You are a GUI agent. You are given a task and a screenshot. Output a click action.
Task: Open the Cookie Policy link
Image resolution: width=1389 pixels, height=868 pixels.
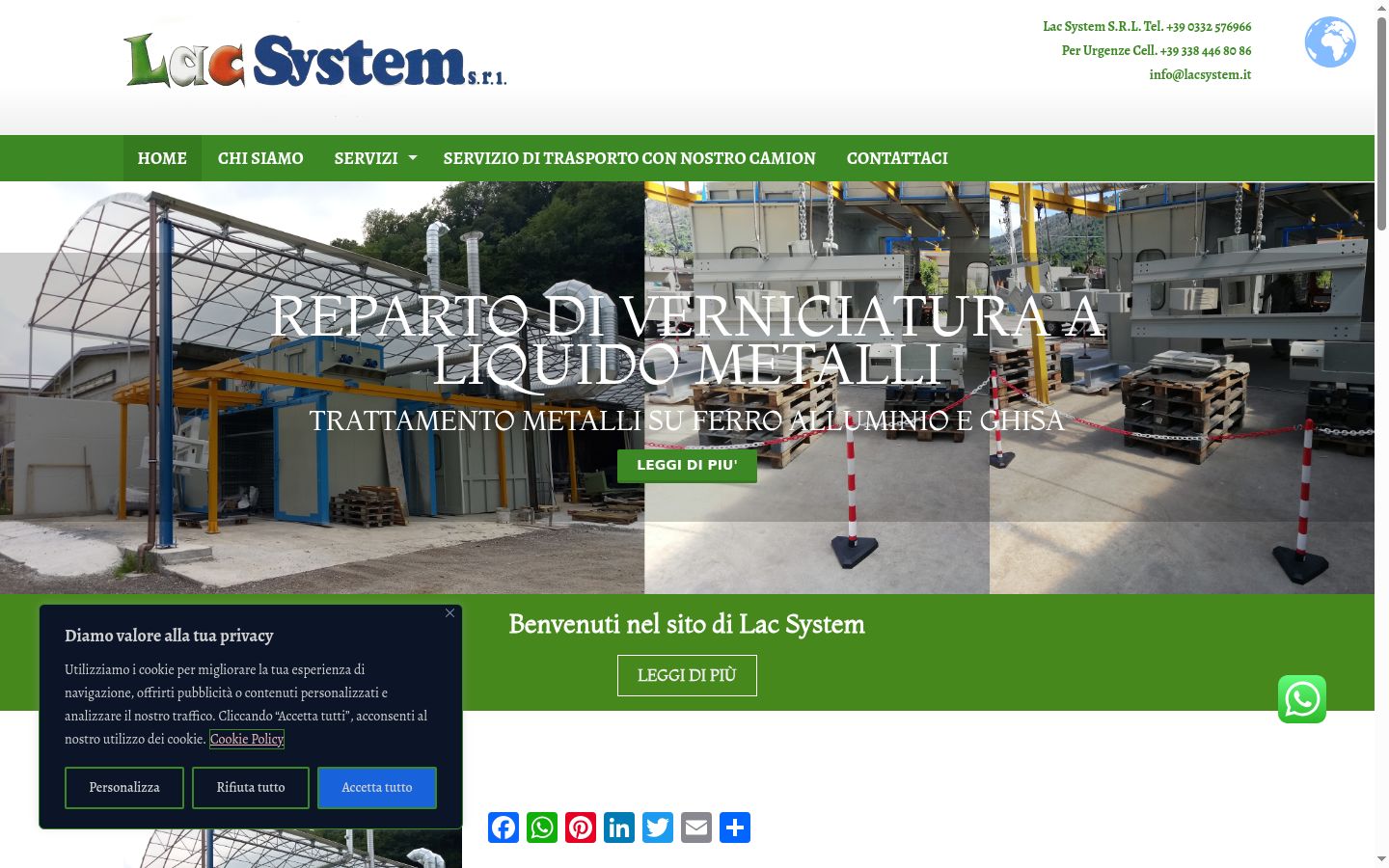[247, 739]
